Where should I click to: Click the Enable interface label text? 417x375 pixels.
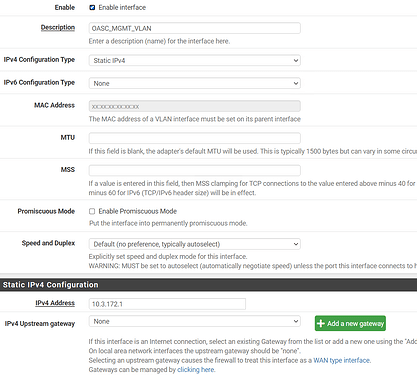pyautogui.click(x=122, y=7)
